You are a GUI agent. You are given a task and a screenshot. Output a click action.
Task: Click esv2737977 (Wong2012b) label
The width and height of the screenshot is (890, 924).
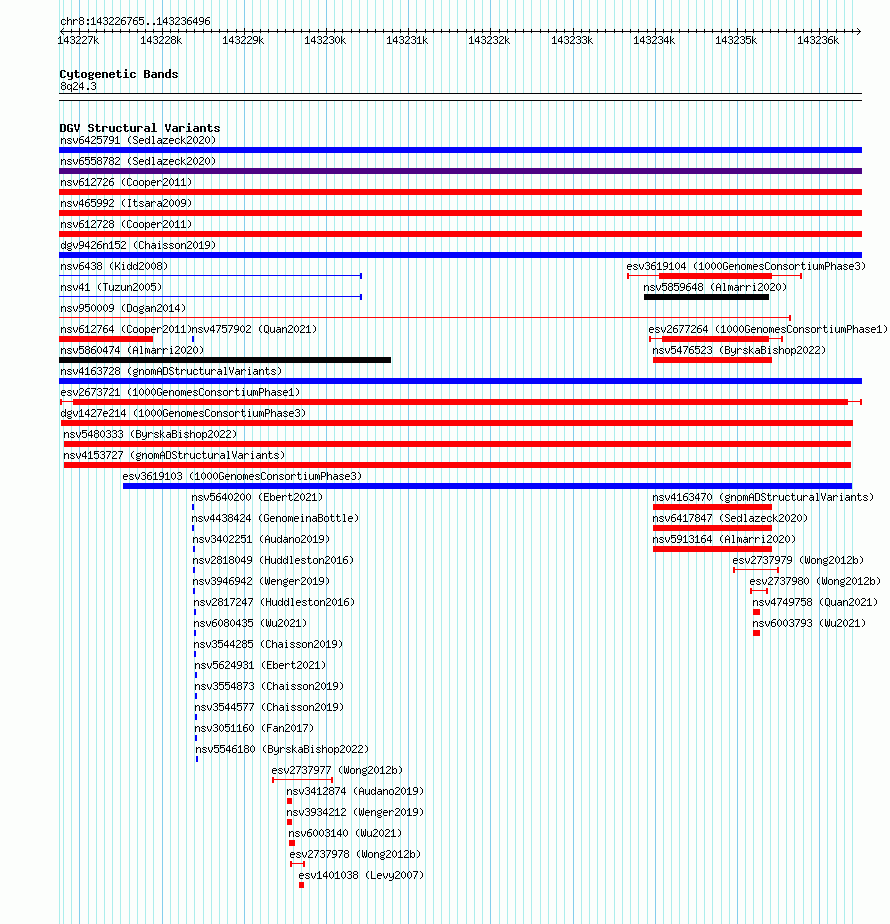point(337,771)
